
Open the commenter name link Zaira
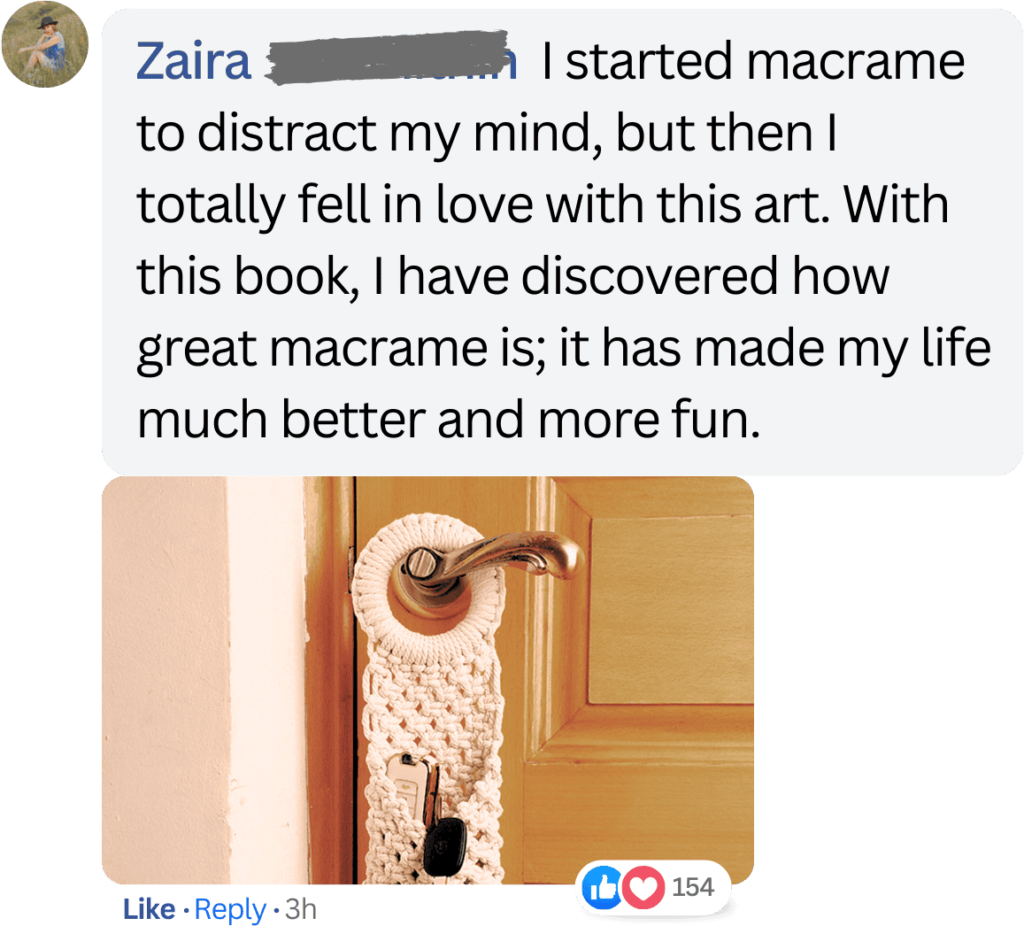click(x=193, y=61)
